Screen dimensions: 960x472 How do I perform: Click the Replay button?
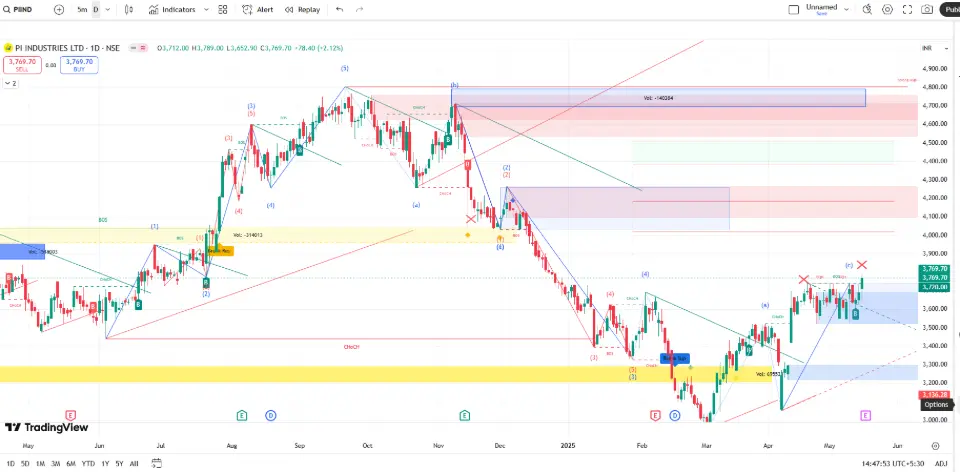(x=303, y=9)
